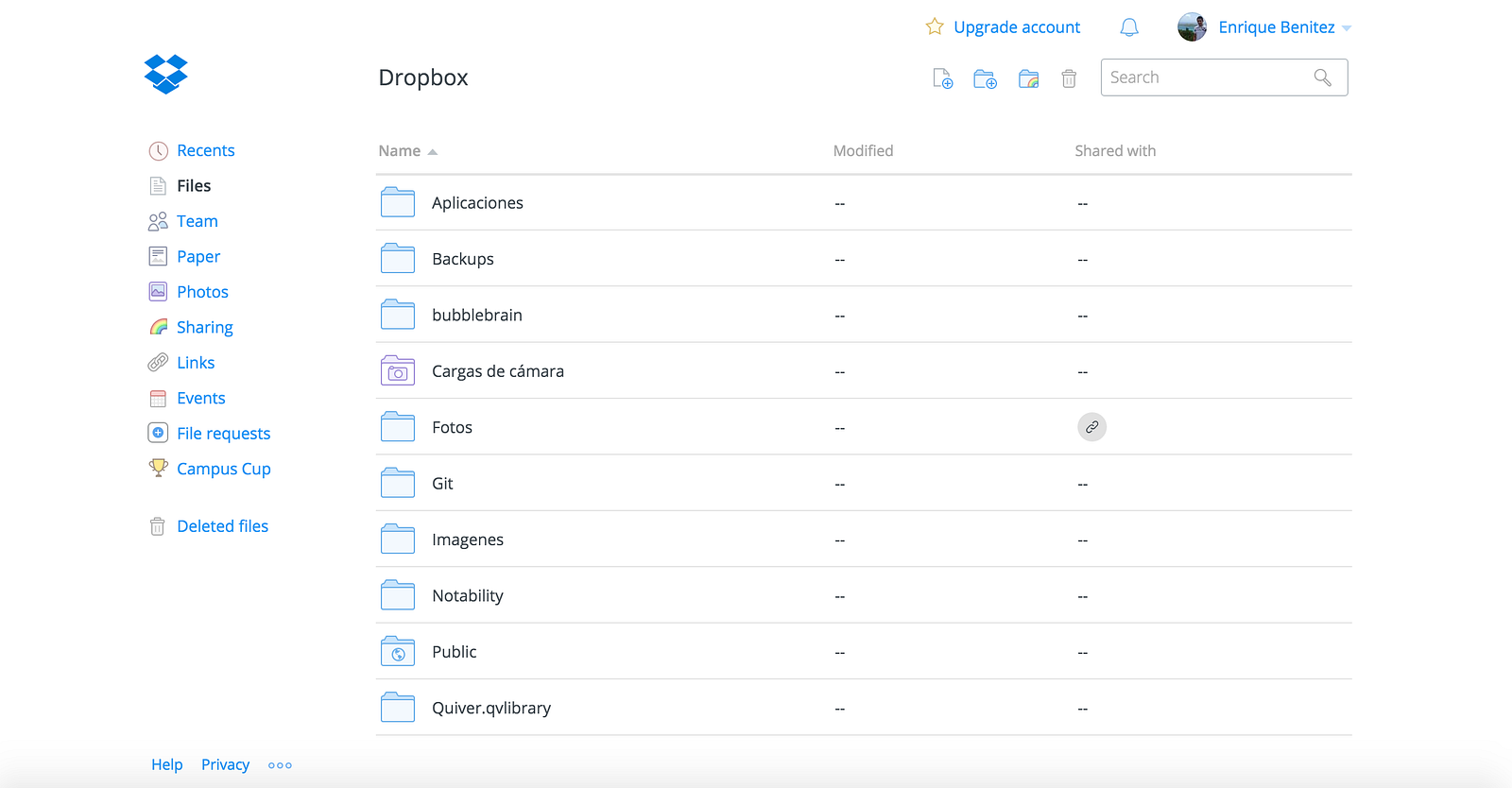Click the Events calendar icon
The width and height of the screenshot is (1512, 788).
pyautogui.click(x=158, y=399)
